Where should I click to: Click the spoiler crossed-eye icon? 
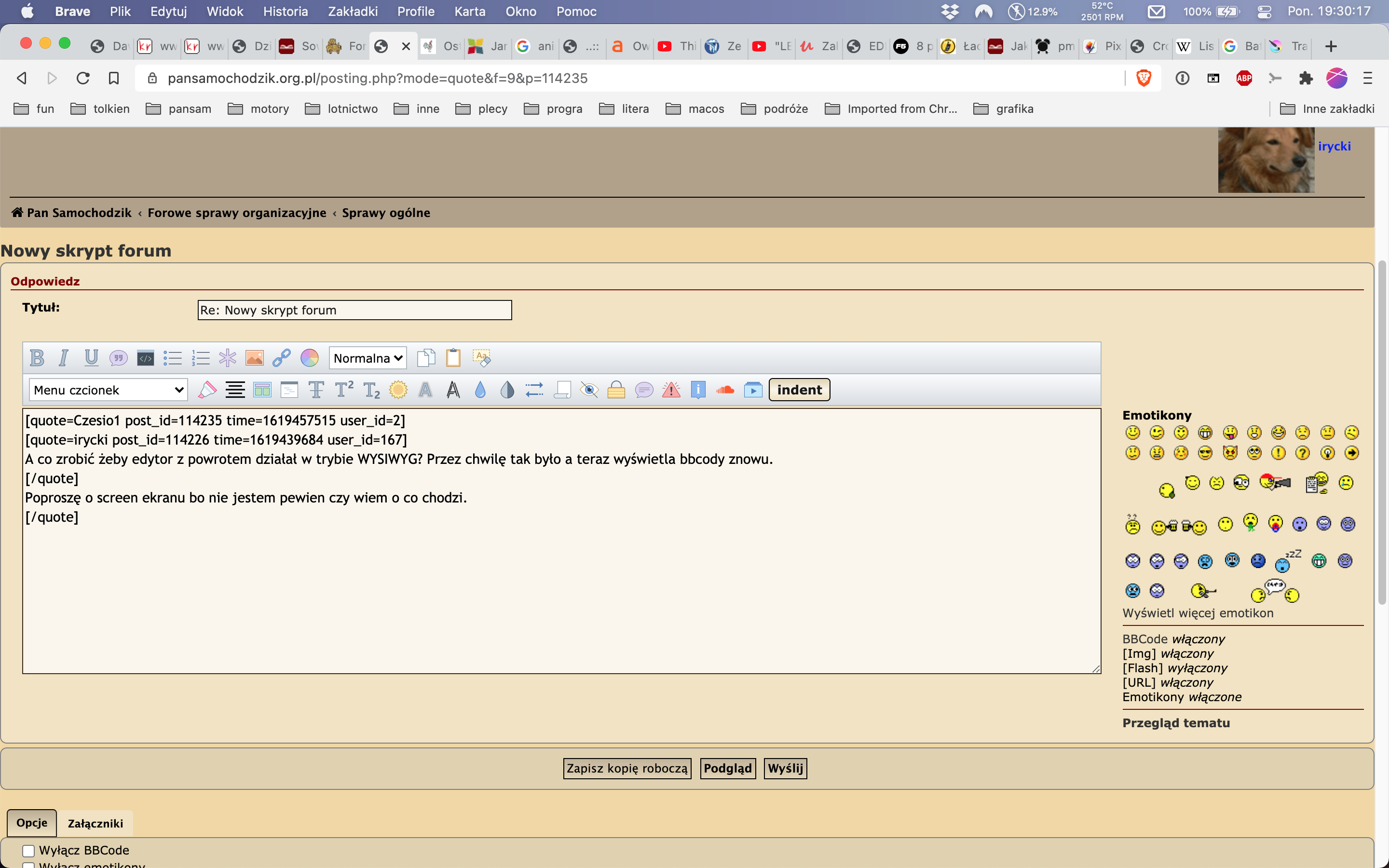click(x=589, y=390)
